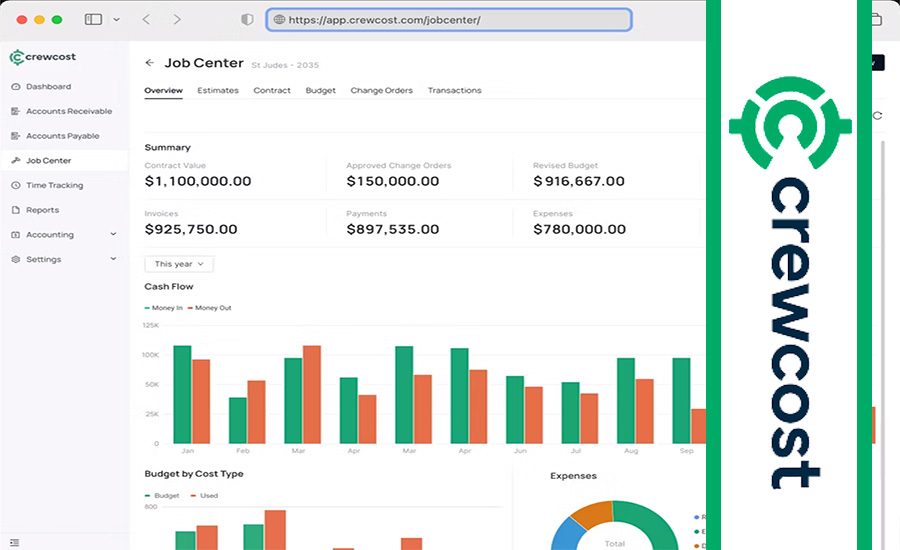Click the Accounts Receivable sidebar icon
Screen dimensions: 900x550
(16, 111)
